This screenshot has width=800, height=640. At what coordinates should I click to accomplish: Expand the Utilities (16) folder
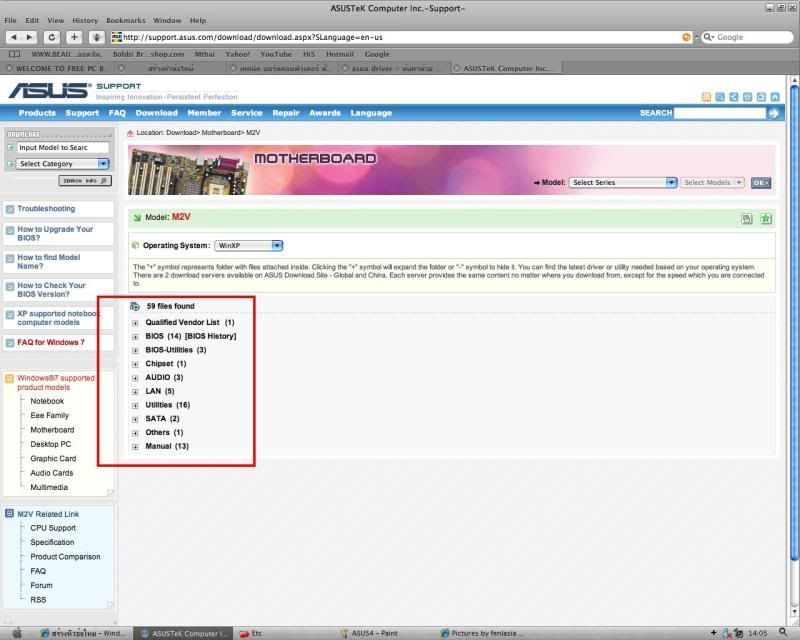tap(135, 406)
